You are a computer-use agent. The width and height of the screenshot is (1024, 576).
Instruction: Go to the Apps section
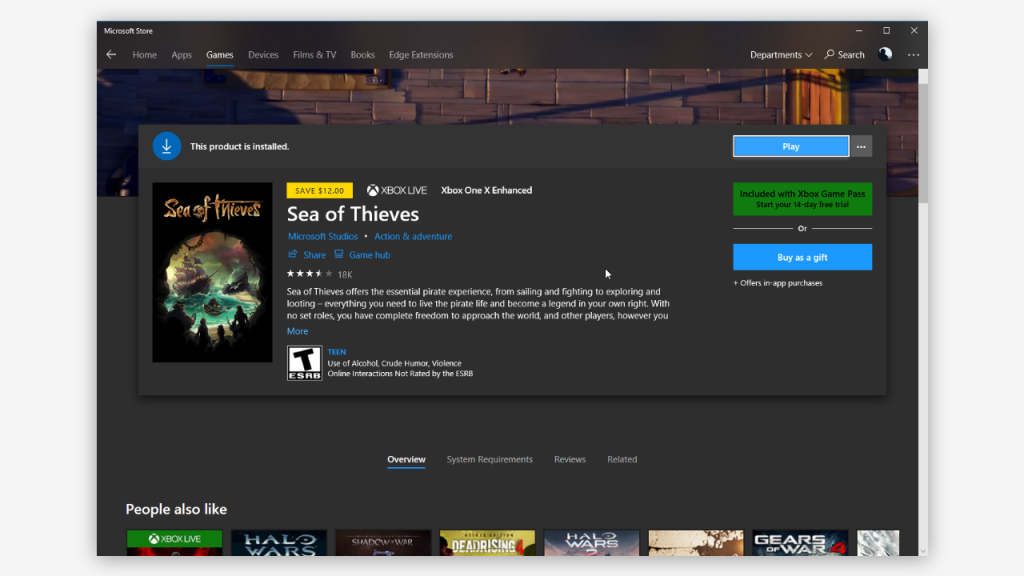(182, 55)
